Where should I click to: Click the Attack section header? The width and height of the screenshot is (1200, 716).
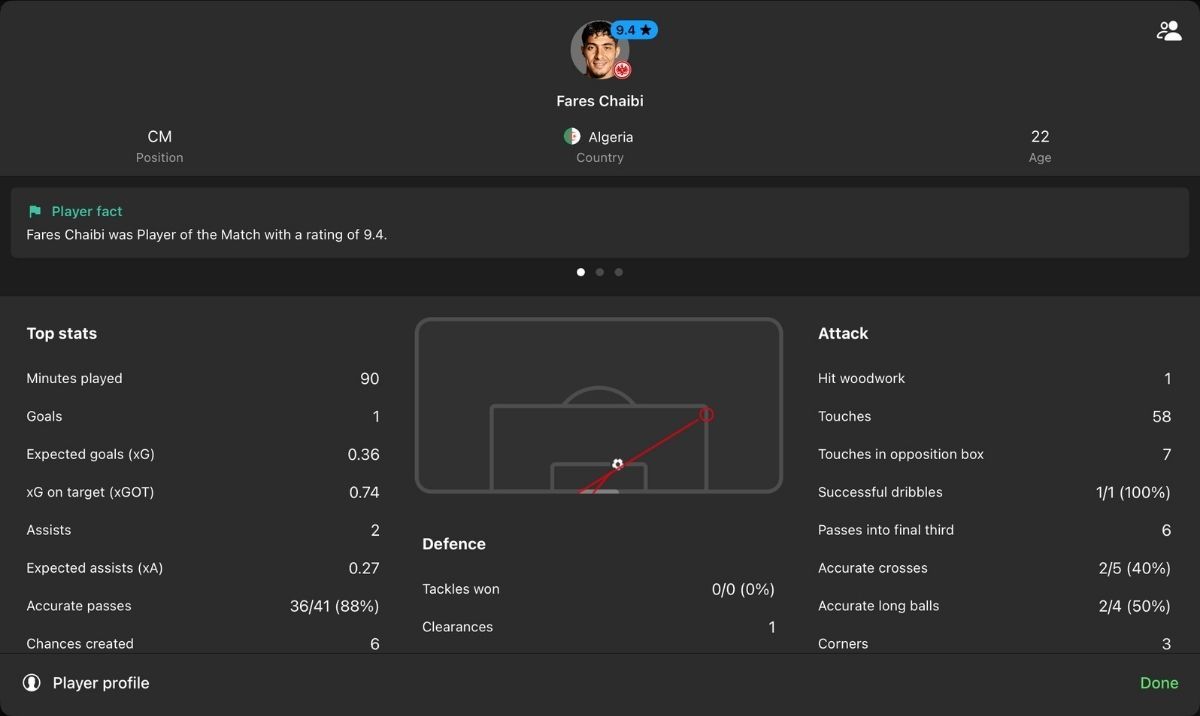click(843, 333)
